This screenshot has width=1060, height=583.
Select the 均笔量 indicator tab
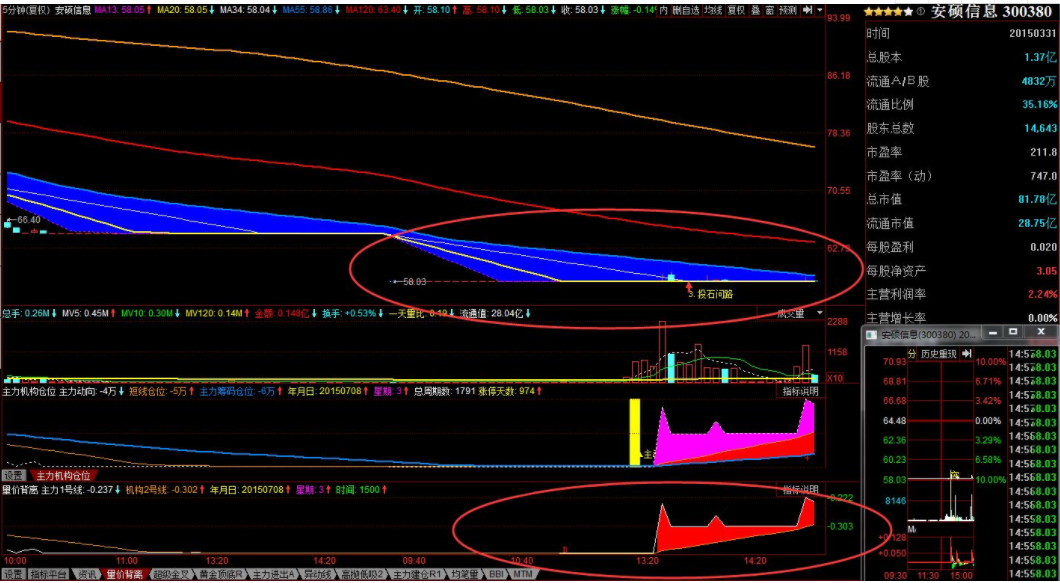point(465,574)
